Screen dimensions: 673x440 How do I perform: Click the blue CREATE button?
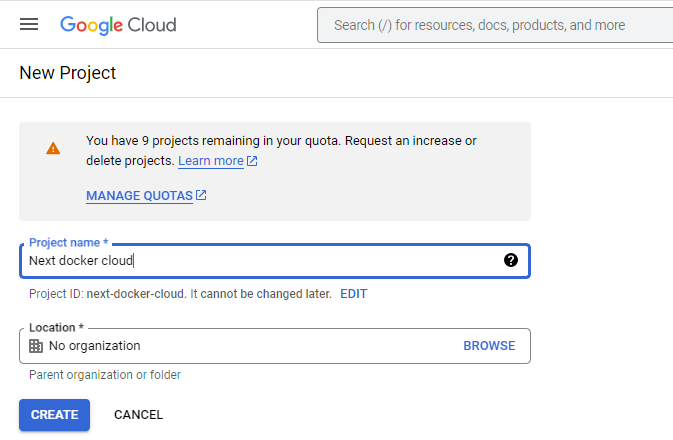[55, 415]
